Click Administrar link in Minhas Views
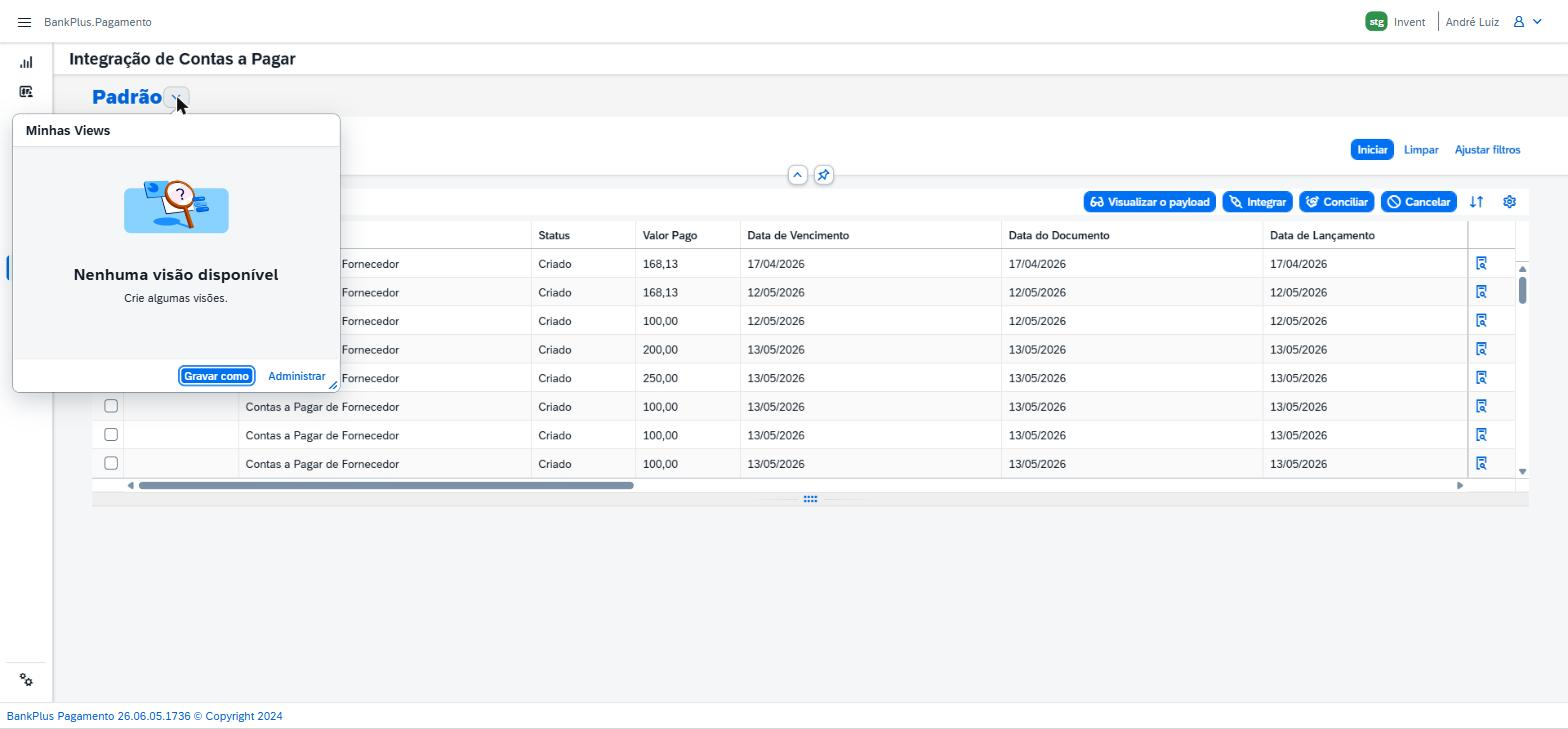This screenshot has width=1568, height=729. 297,376
